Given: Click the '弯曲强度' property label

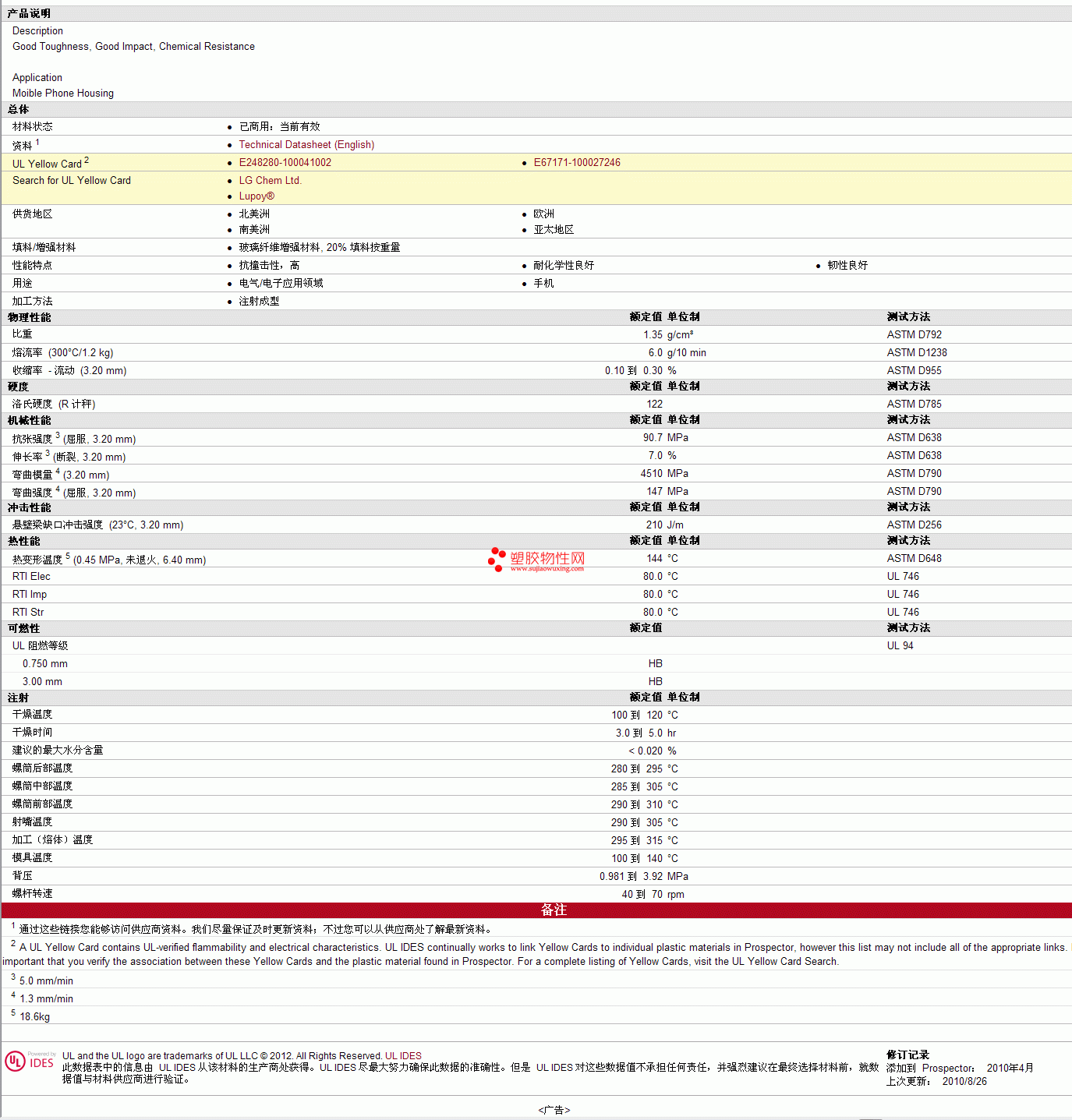Looking at the screenshot, I should point(33,493).
